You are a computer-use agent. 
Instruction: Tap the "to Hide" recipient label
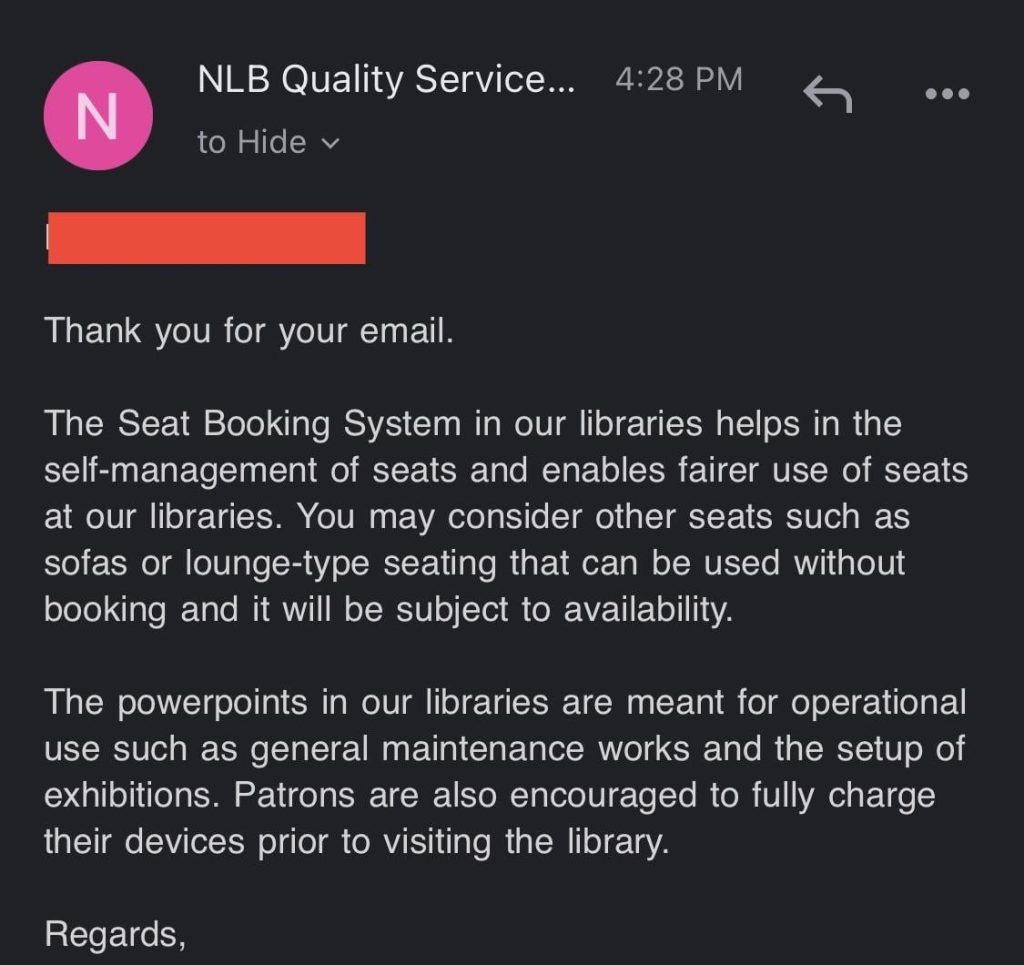tap(251, 142)
